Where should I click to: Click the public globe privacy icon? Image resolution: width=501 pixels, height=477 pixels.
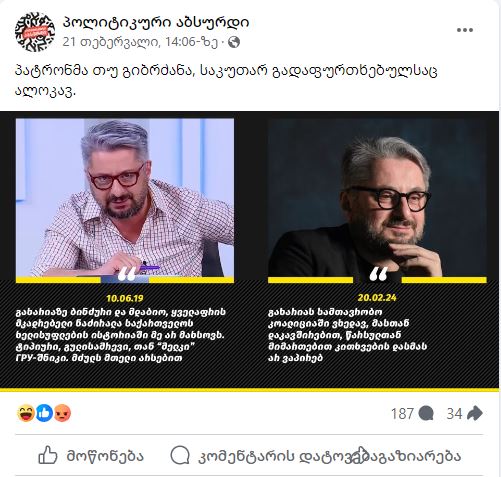234,42
